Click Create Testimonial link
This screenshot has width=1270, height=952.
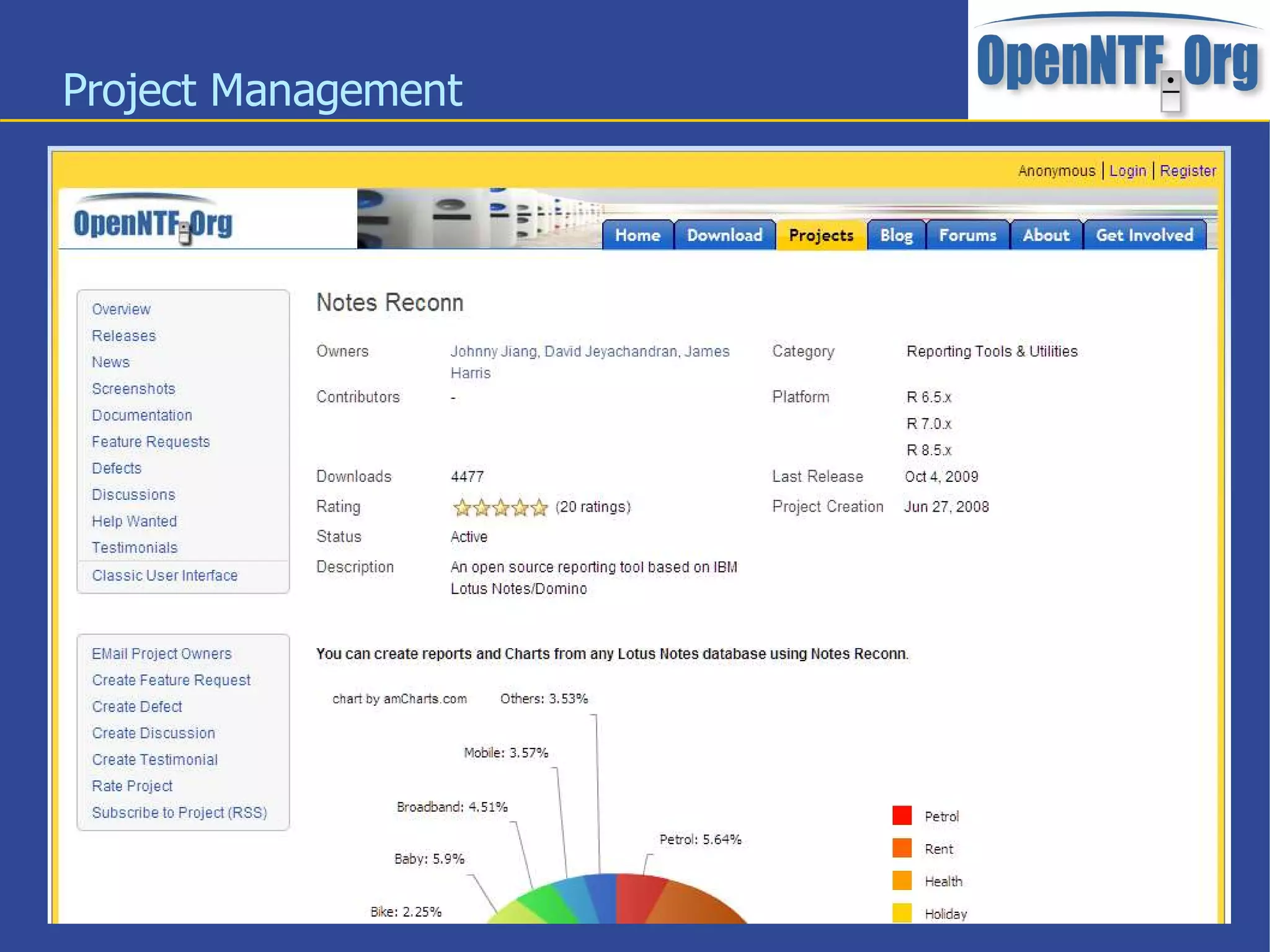point(154,760)
